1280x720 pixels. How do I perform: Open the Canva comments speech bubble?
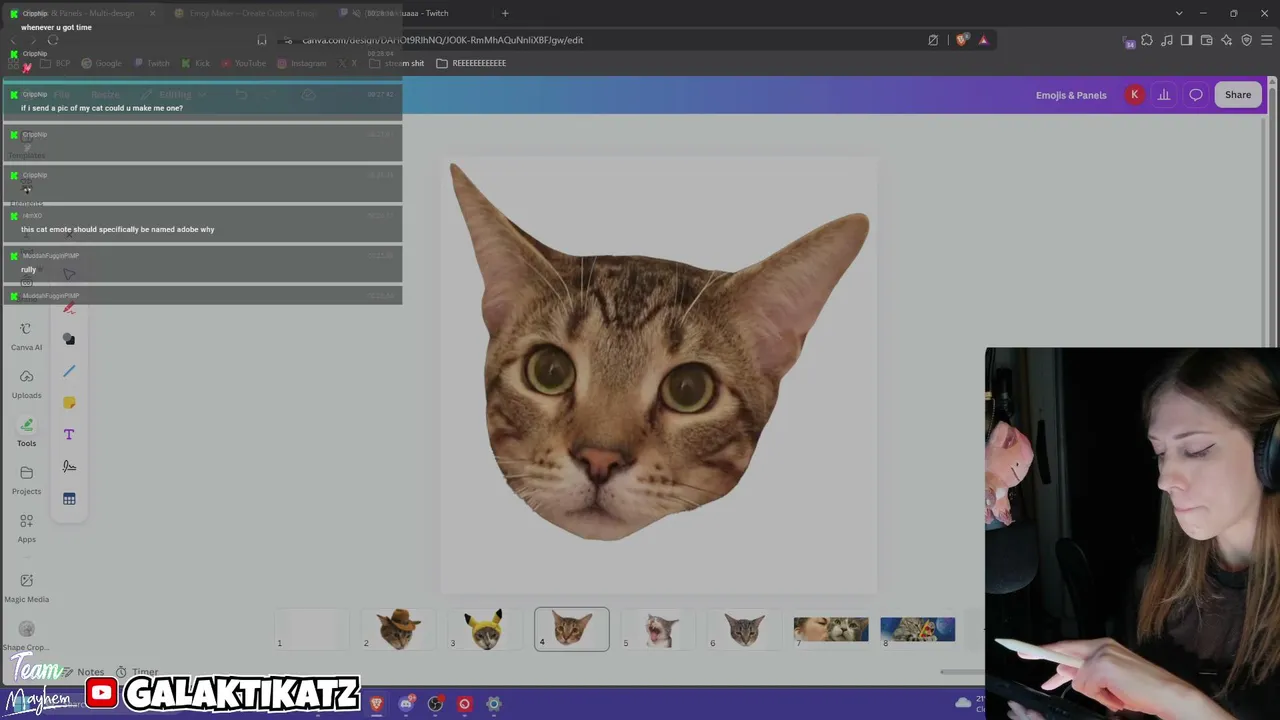point(1196,95)
